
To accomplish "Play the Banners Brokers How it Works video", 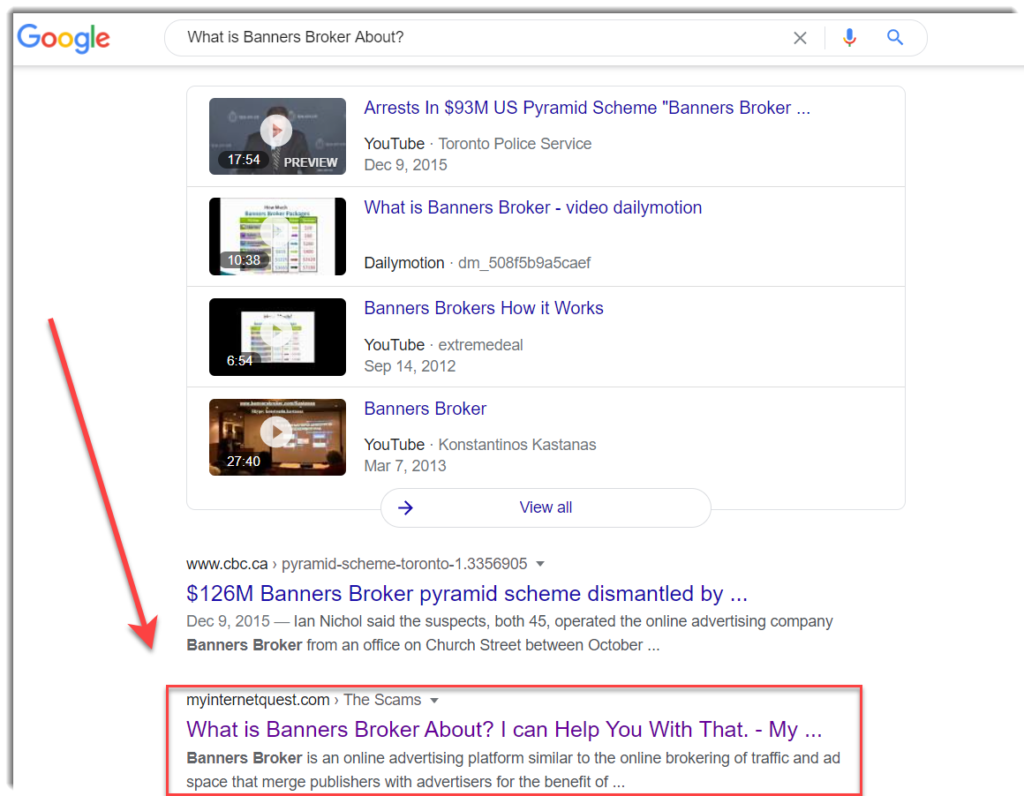I will click(x=277, y=336).
